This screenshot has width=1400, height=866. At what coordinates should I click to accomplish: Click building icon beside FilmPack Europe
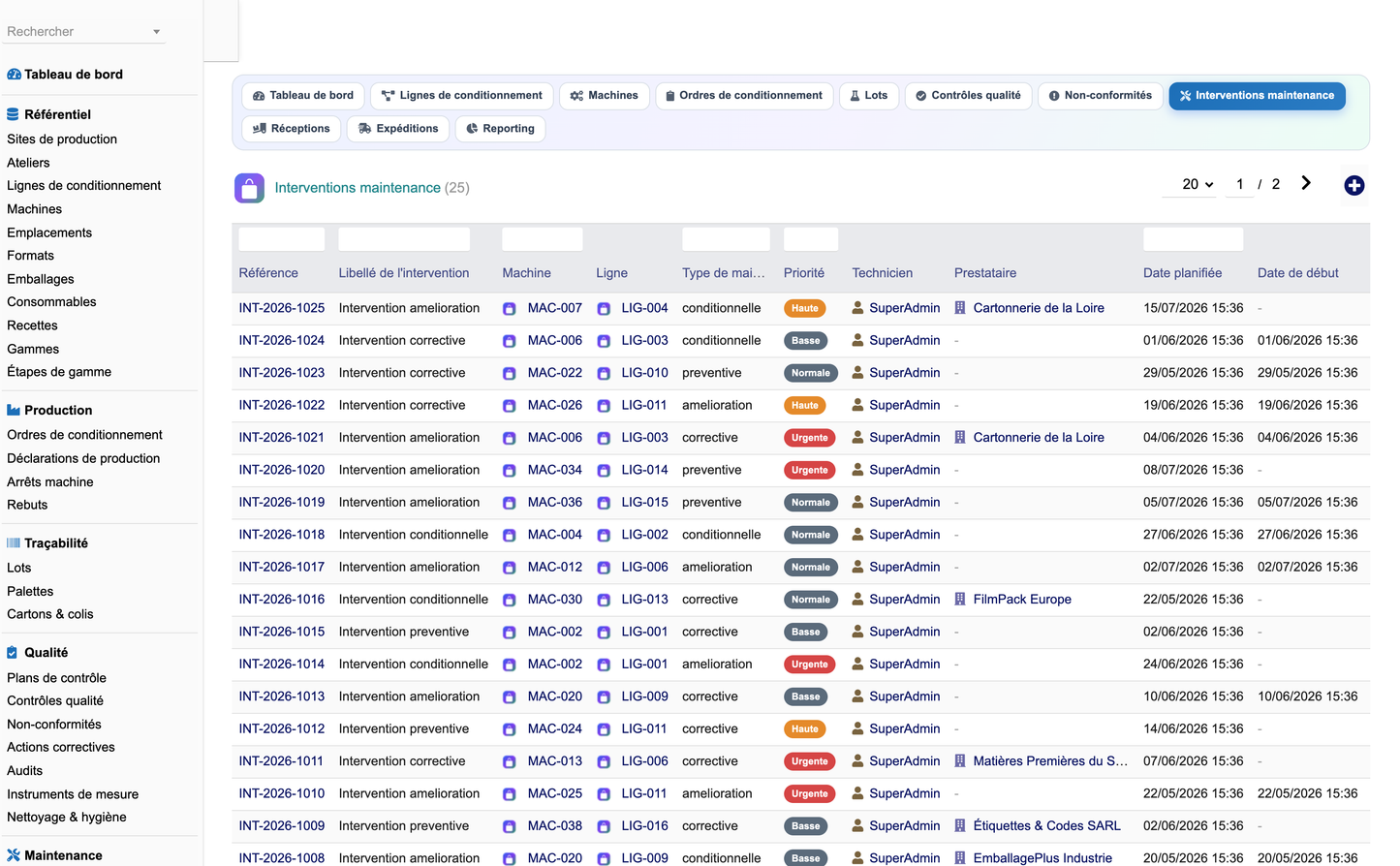pyautogui.click(x=960, y=600)
